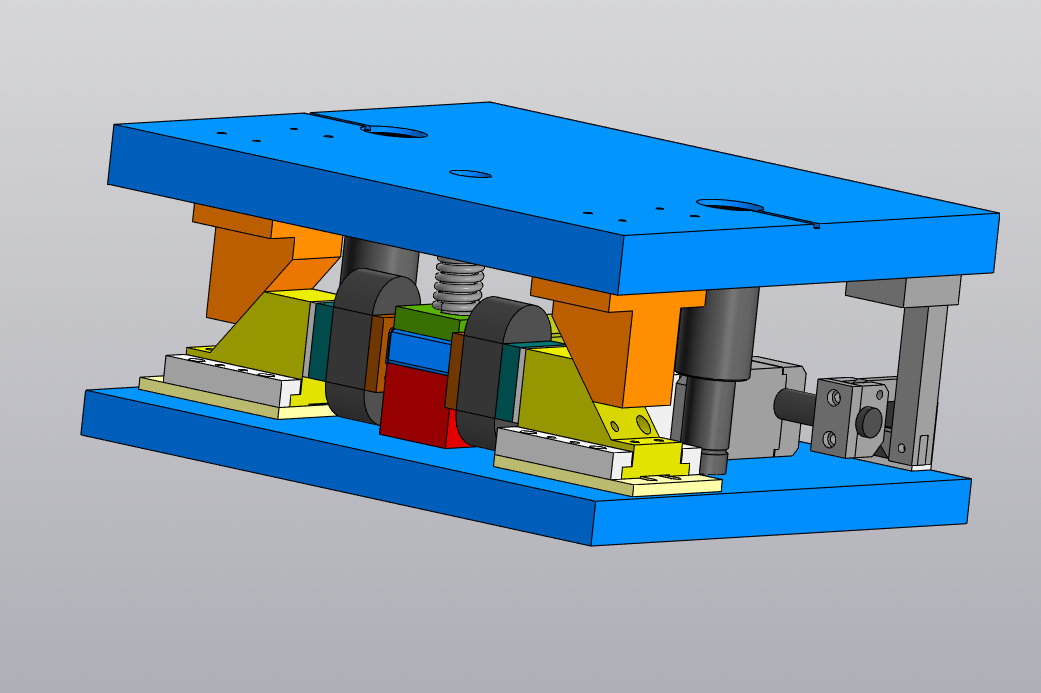Viewport: 1041px width, 693px height.
Task: Click the short dark shaft beside the flange
Action: click(794, 405)
